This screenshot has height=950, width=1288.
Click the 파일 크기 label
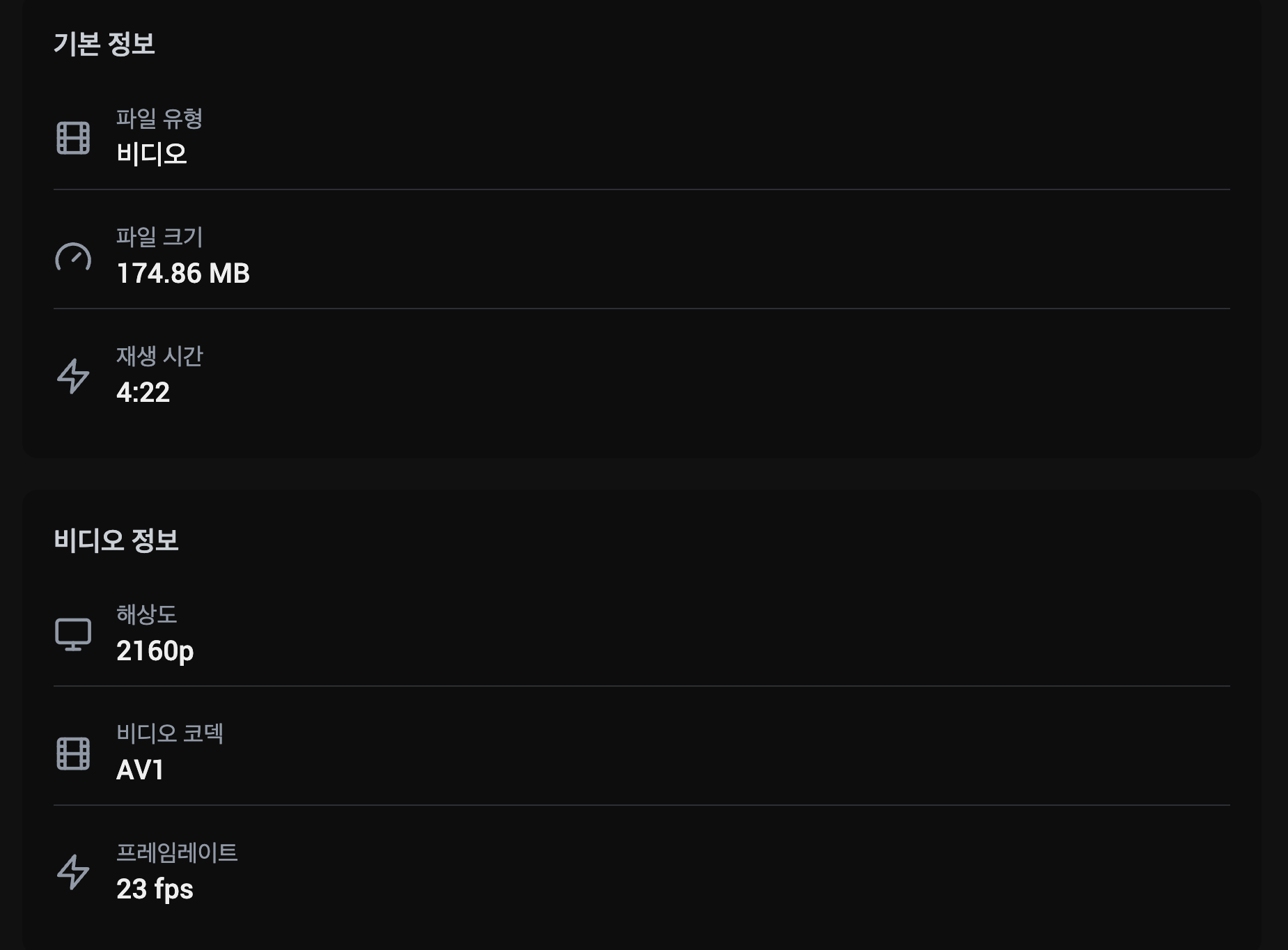[159, 238]
